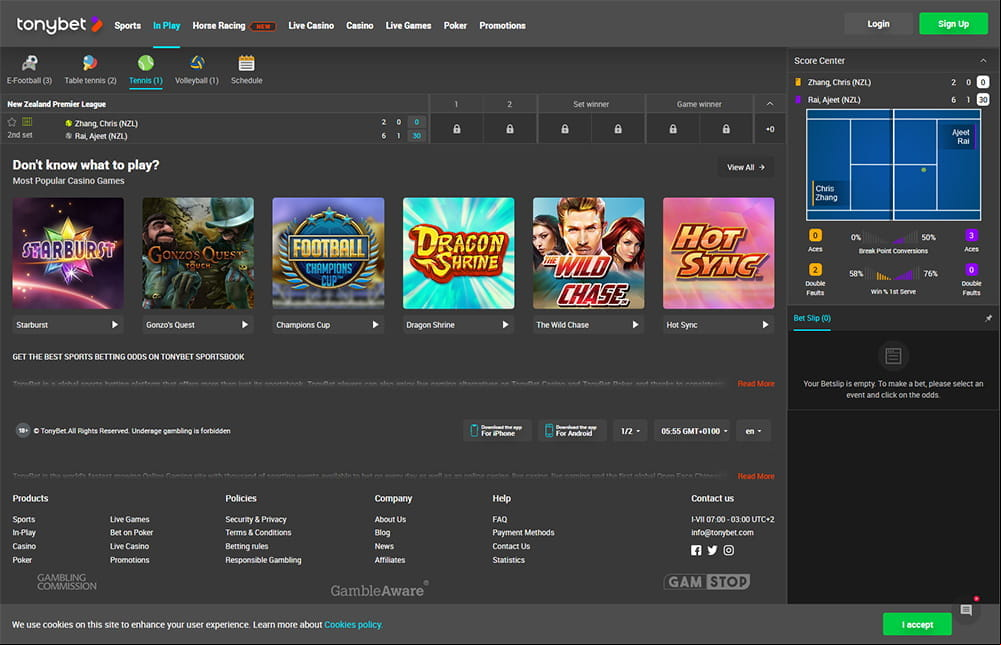The image size is (1001, 645).
Task: Email info@tonybet.com contact link
Action: (x=722, y=533)
